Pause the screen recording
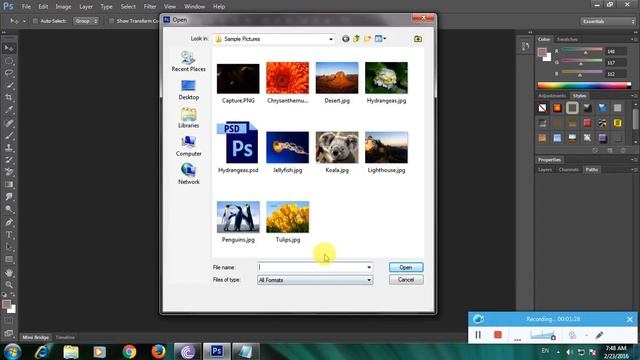Viewport: 640px width, 360px height. pyautogui.click(x=478, y=335)
